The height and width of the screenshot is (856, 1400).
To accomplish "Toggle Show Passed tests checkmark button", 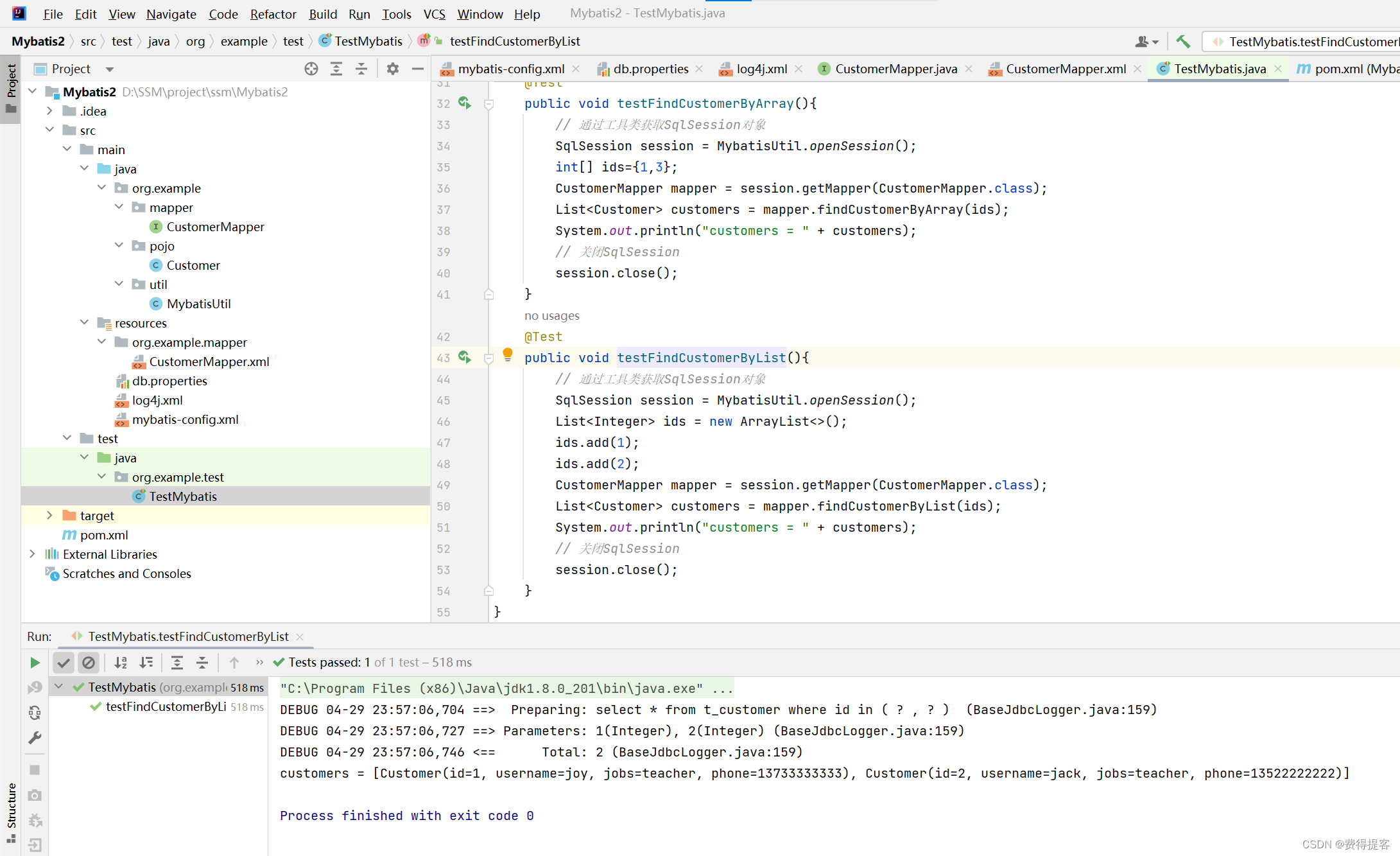I will click(x=64, y=662).
